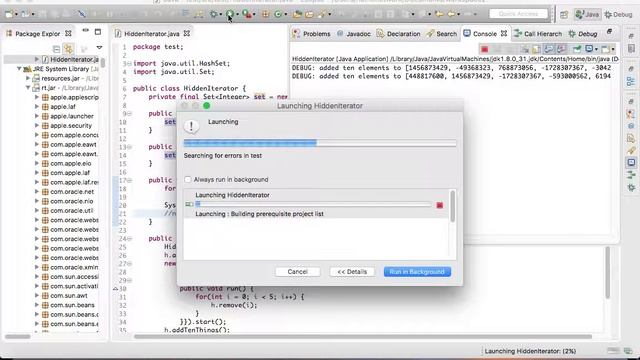
Task: Toggle Link with Editor in Package Explorer
Action: pyautogui.click(x=69, y=49)
